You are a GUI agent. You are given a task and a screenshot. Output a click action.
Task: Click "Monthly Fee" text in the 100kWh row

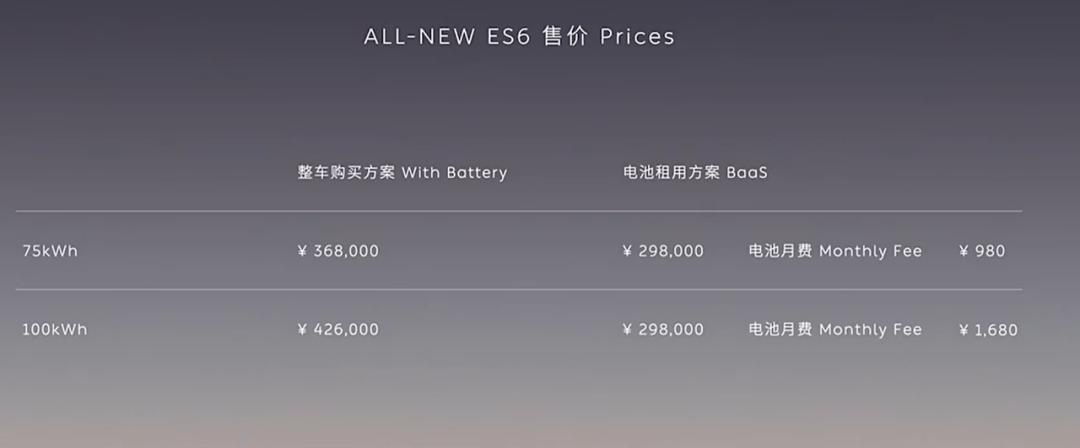point(870,329)
